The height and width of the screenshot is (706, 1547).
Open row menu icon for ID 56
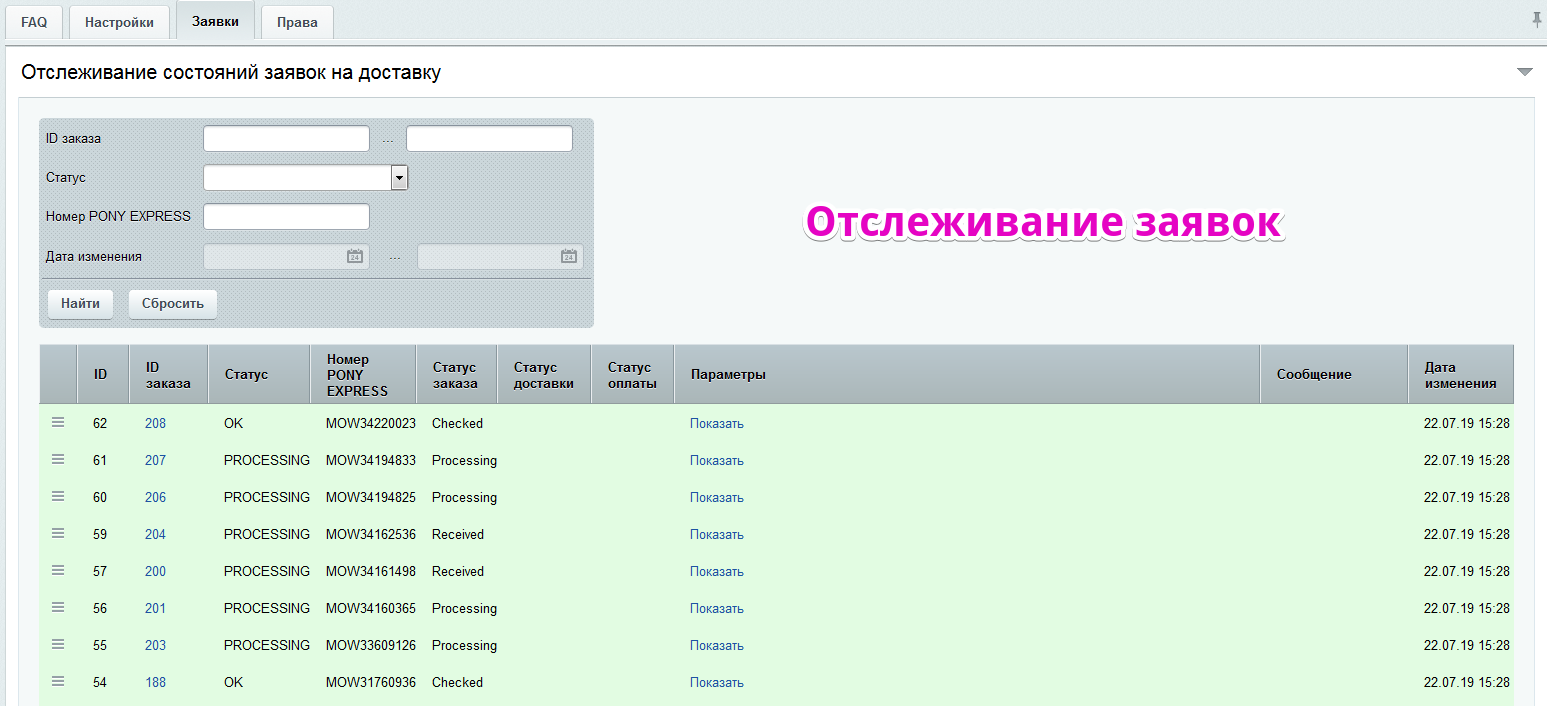pyautogui.click(x=58, y=608)
